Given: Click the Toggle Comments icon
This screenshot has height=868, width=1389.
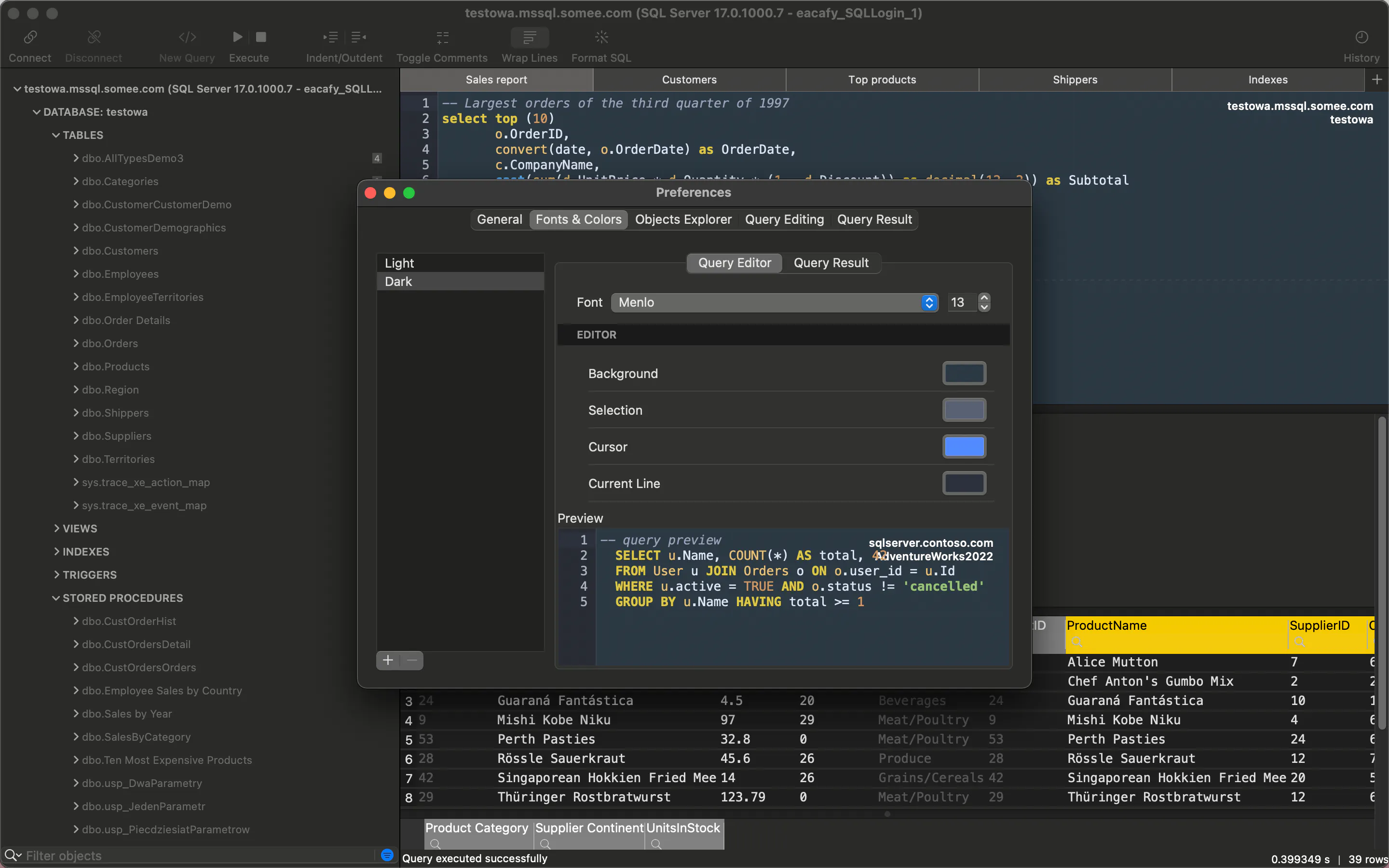Looking at the screenshot, I should pos(442,37).
